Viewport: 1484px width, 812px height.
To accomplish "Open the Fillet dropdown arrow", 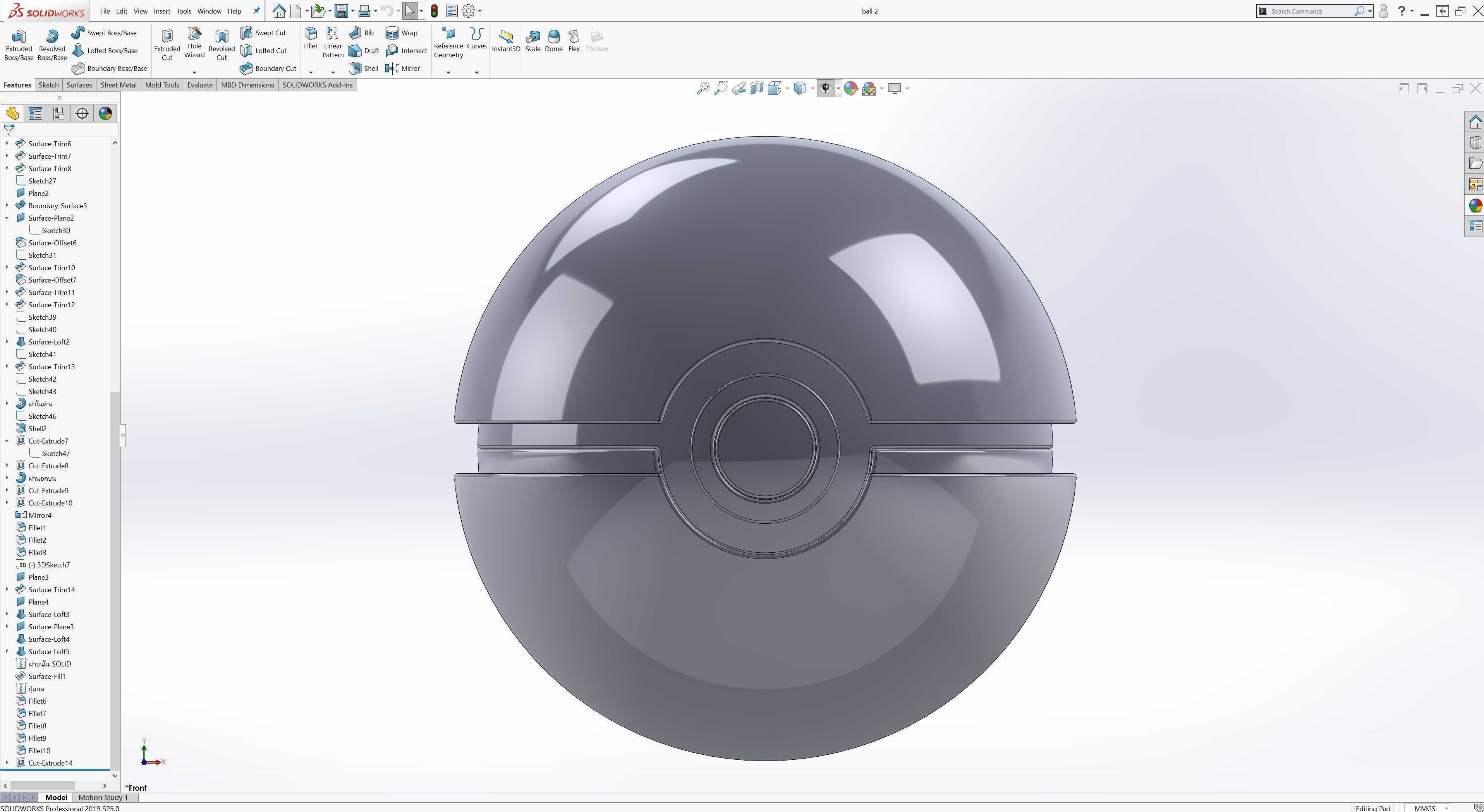I will [311, 72].
